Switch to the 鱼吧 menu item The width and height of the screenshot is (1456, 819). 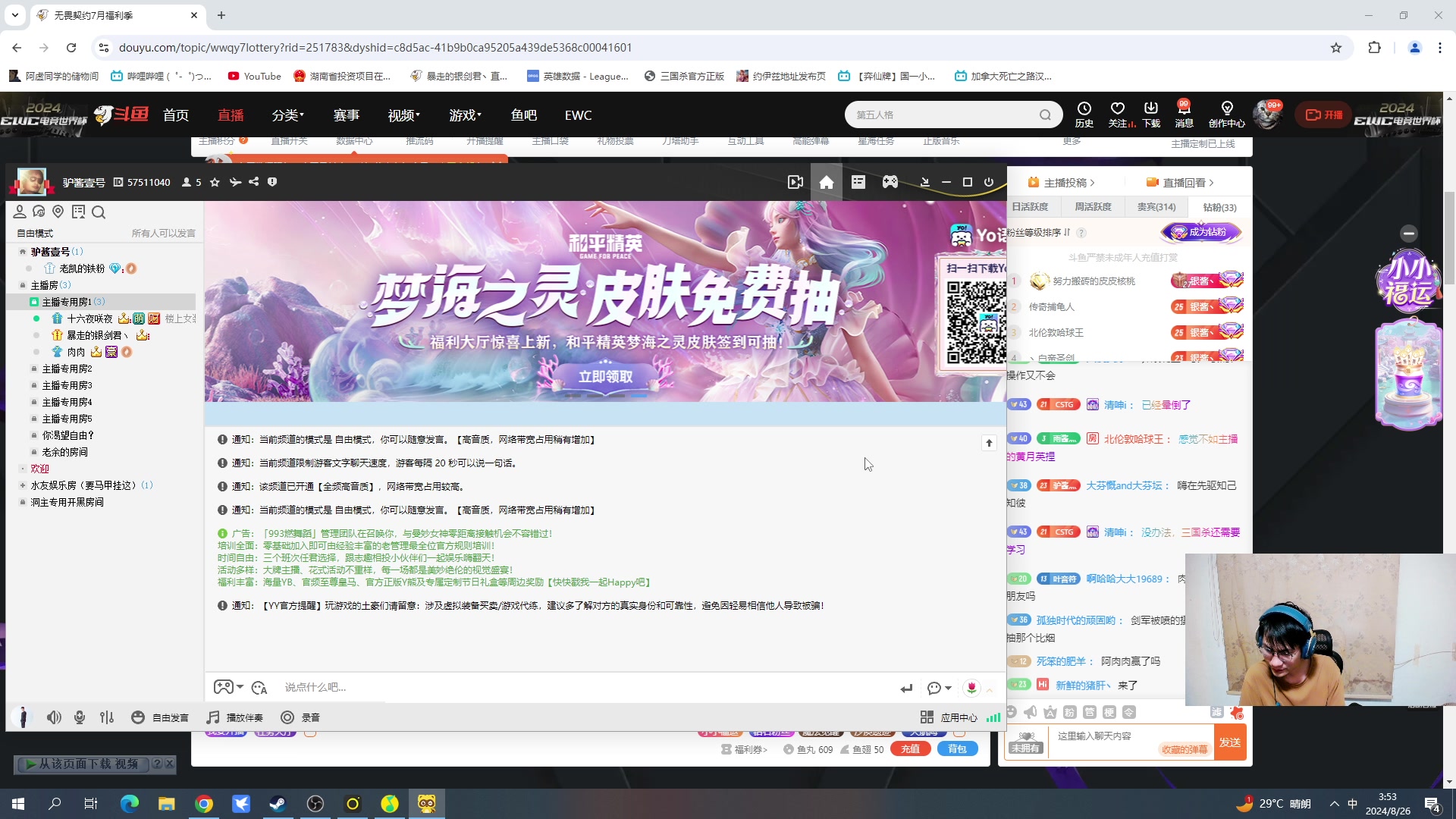[x=523, y=115]
